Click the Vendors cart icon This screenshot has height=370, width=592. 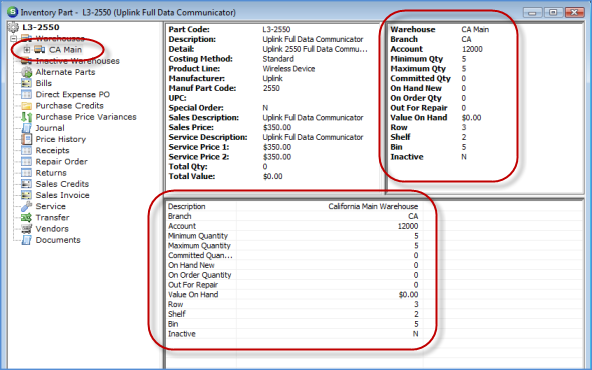pos(26,229)
